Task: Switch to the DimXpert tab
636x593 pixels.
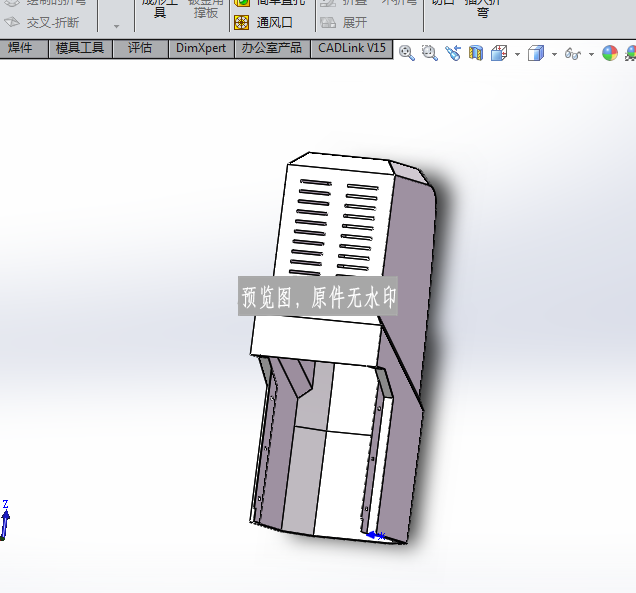Action: (201, 48)
